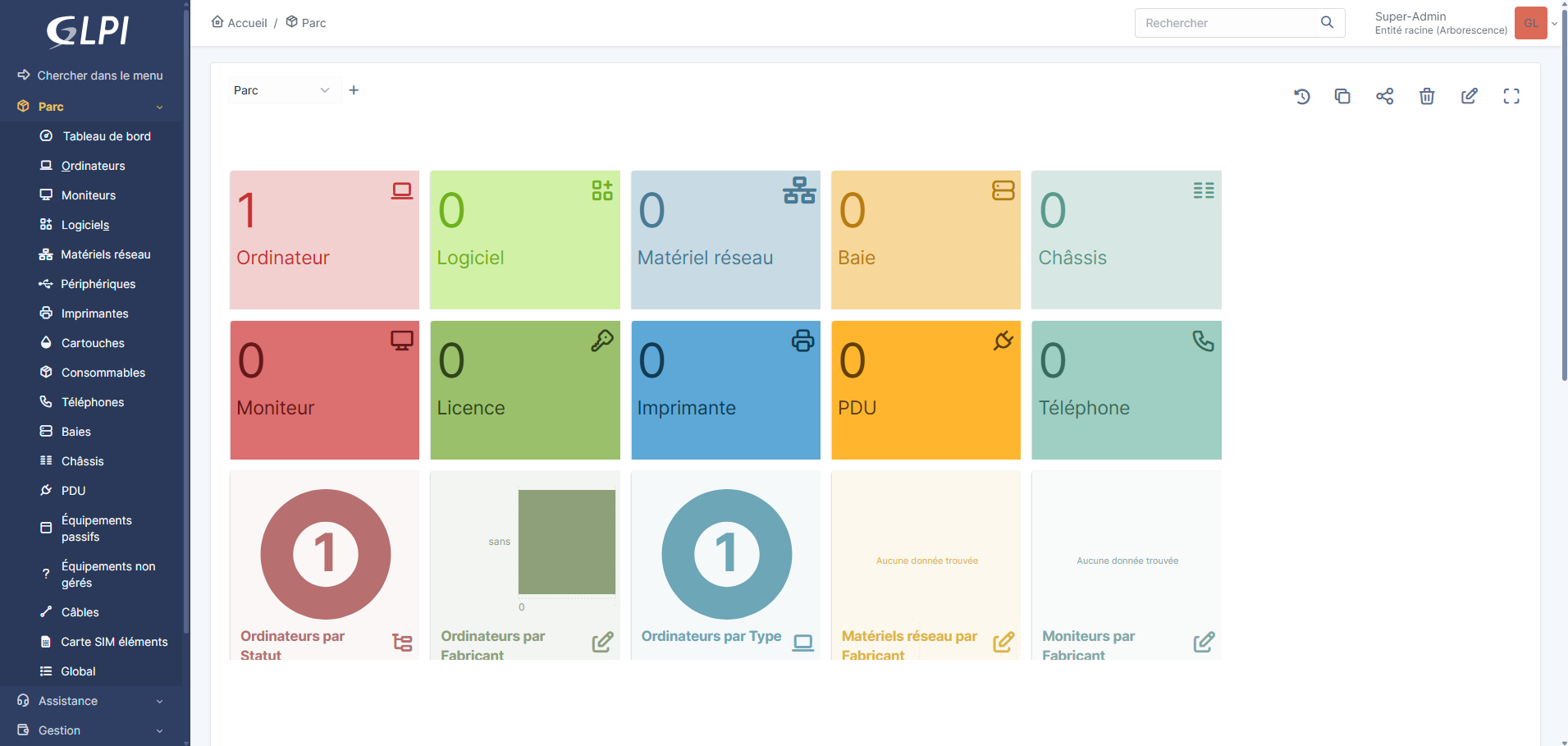Click in the Rechercher search field
This screenshot has height=746, width=1568.
(x=1227, y=23)
